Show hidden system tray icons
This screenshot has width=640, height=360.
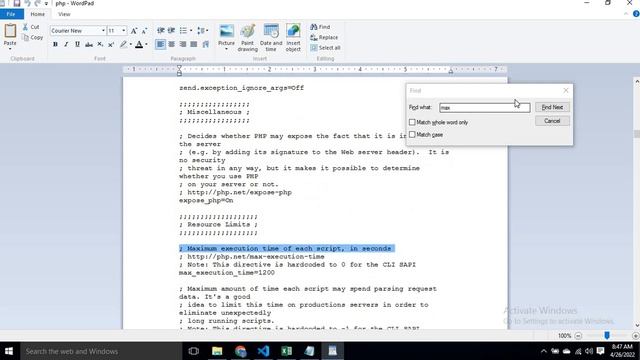(543, 351)
